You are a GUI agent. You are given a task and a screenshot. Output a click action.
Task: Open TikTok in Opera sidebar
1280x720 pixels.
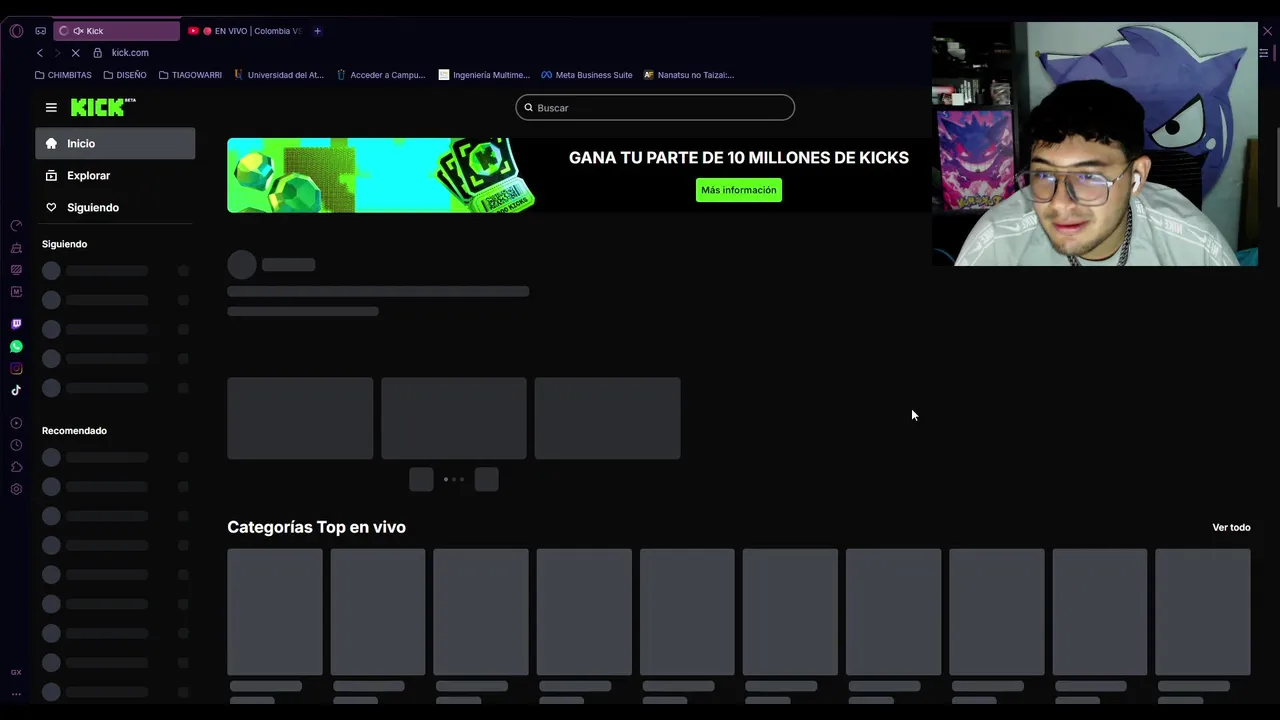click(x=16, y=390)
